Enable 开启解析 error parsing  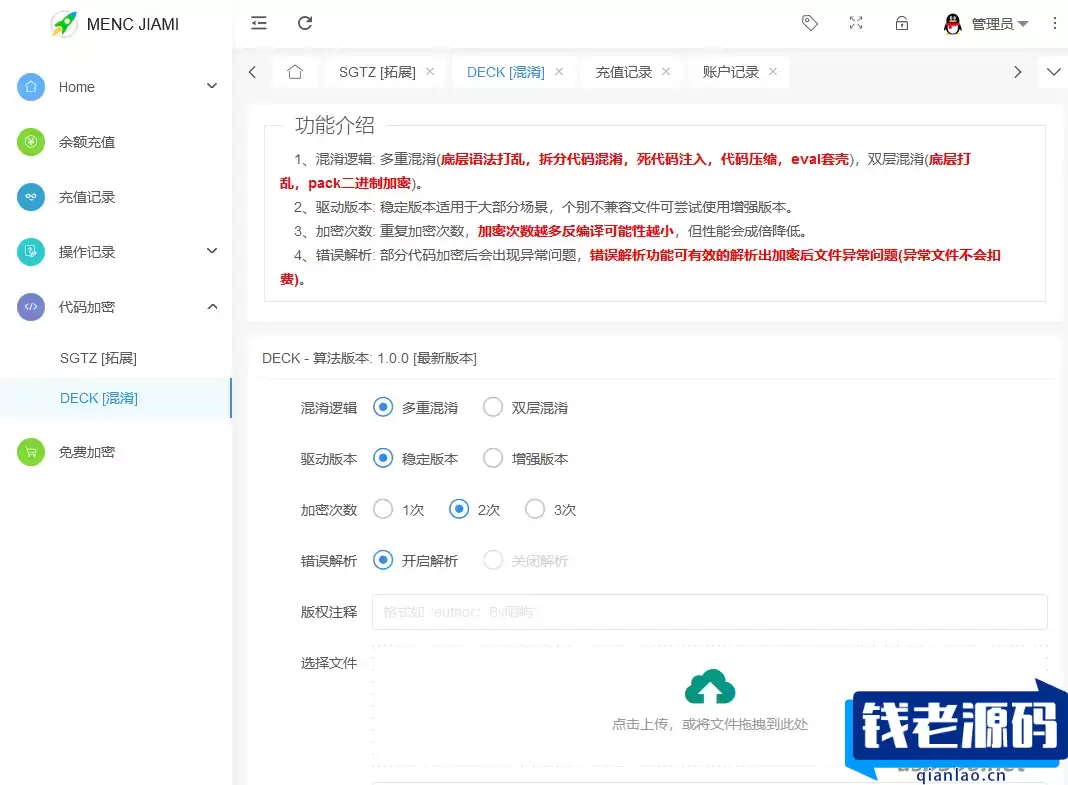(x=383, y=560)
